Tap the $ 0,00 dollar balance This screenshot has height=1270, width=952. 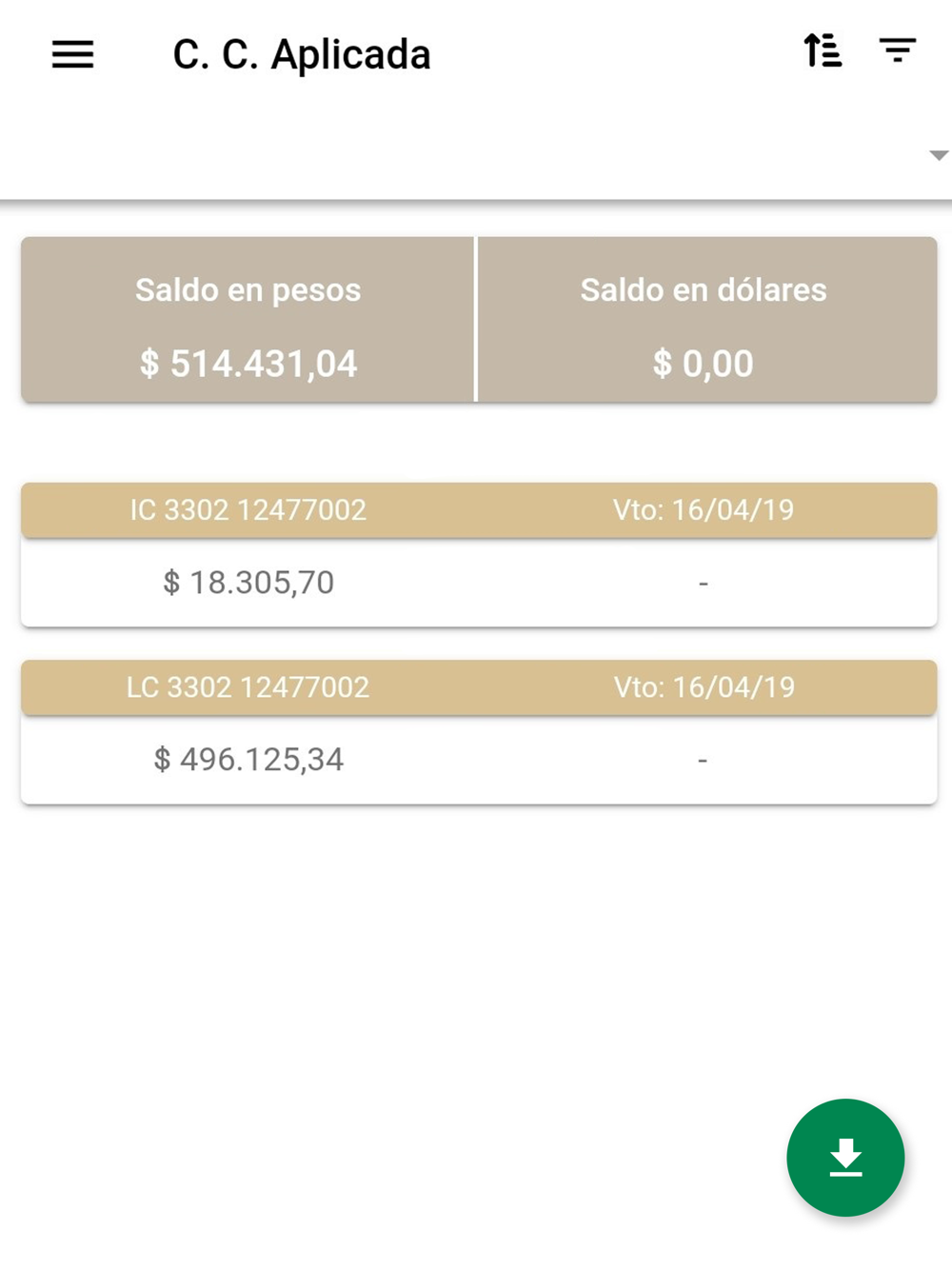coord(703,364)
